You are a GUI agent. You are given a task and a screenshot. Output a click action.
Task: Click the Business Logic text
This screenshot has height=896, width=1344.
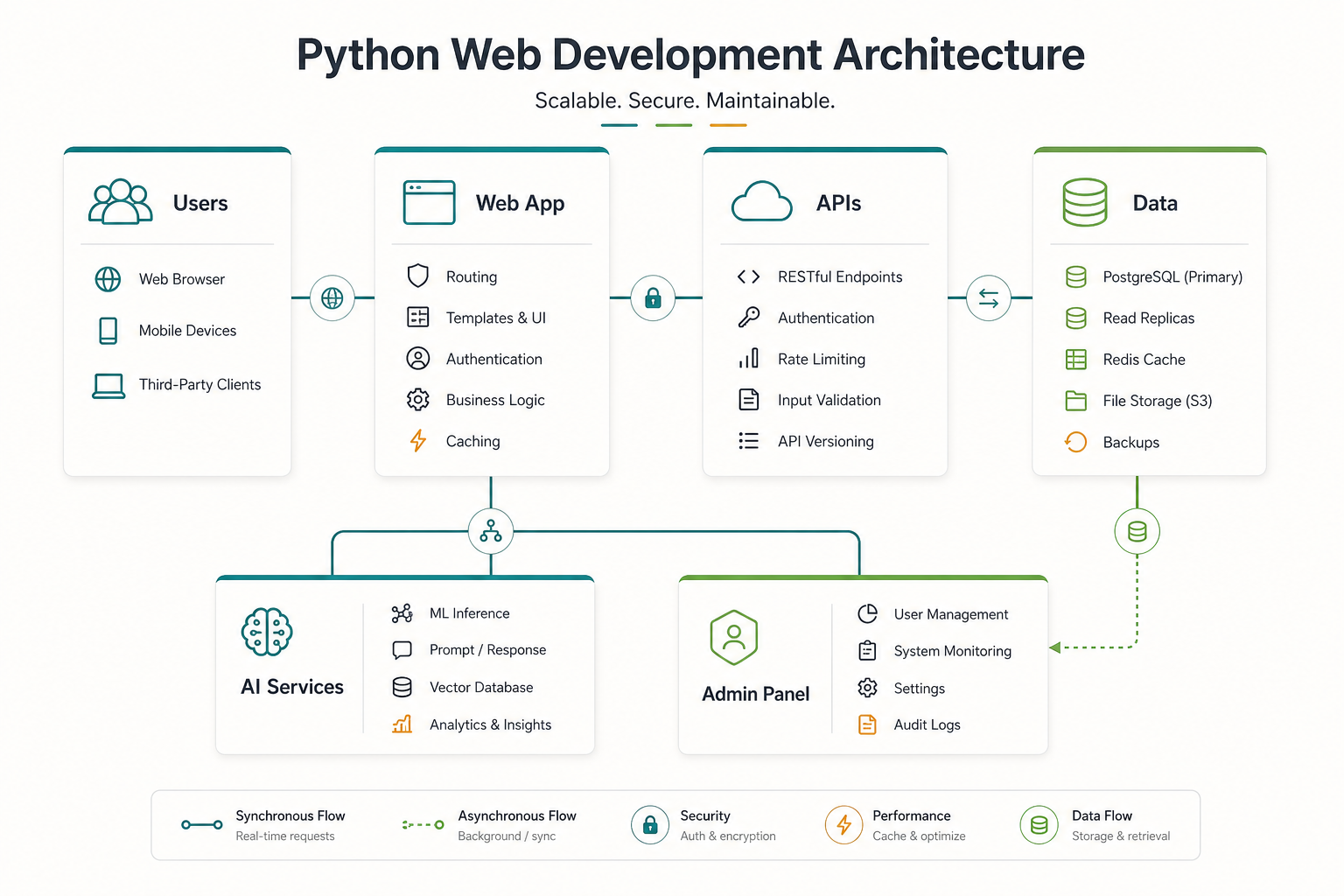[x=495, y=400]
